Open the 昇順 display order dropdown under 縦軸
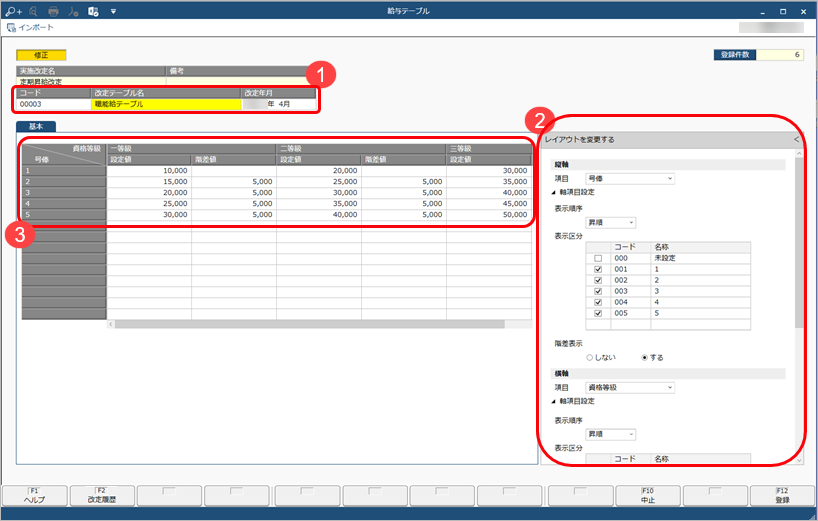 pyautogui.click(x=610, y=223)
